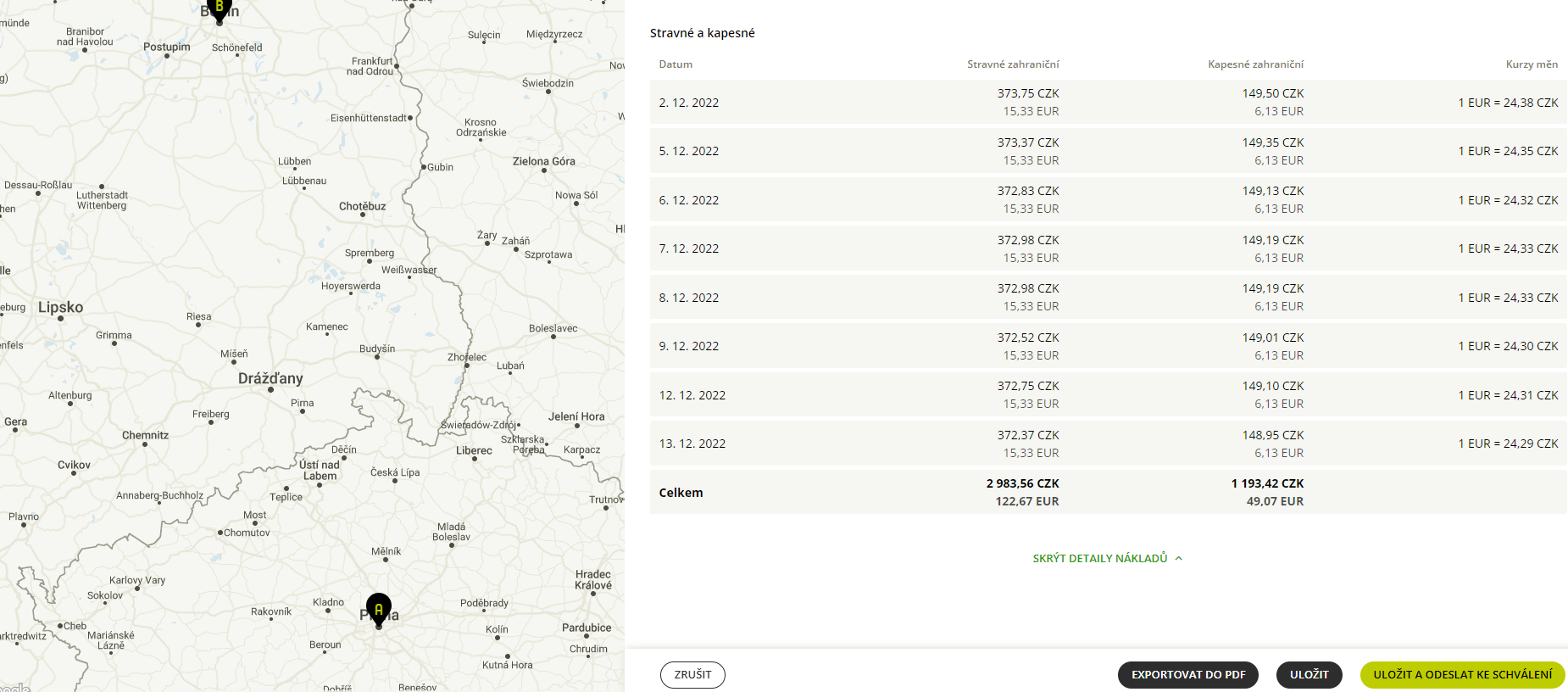1568x692 pixels.
Task: Collapse cost details via chevron arrow
Action: click(1179, 558)
